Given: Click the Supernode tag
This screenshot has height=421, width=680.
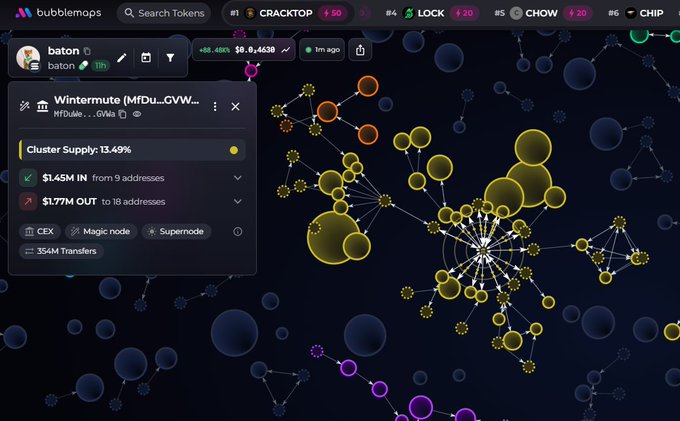Looking at the screenshot, I should [176, 232].
